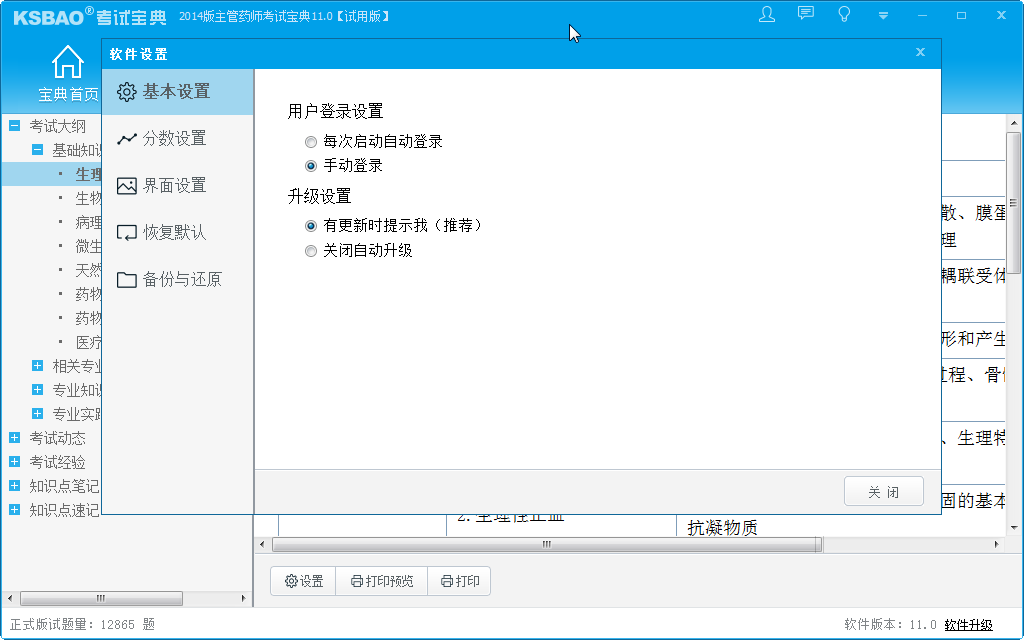Screen dimensions: 1024x640
Task: Open the 分数设置 settings panel
Action: 176,138
